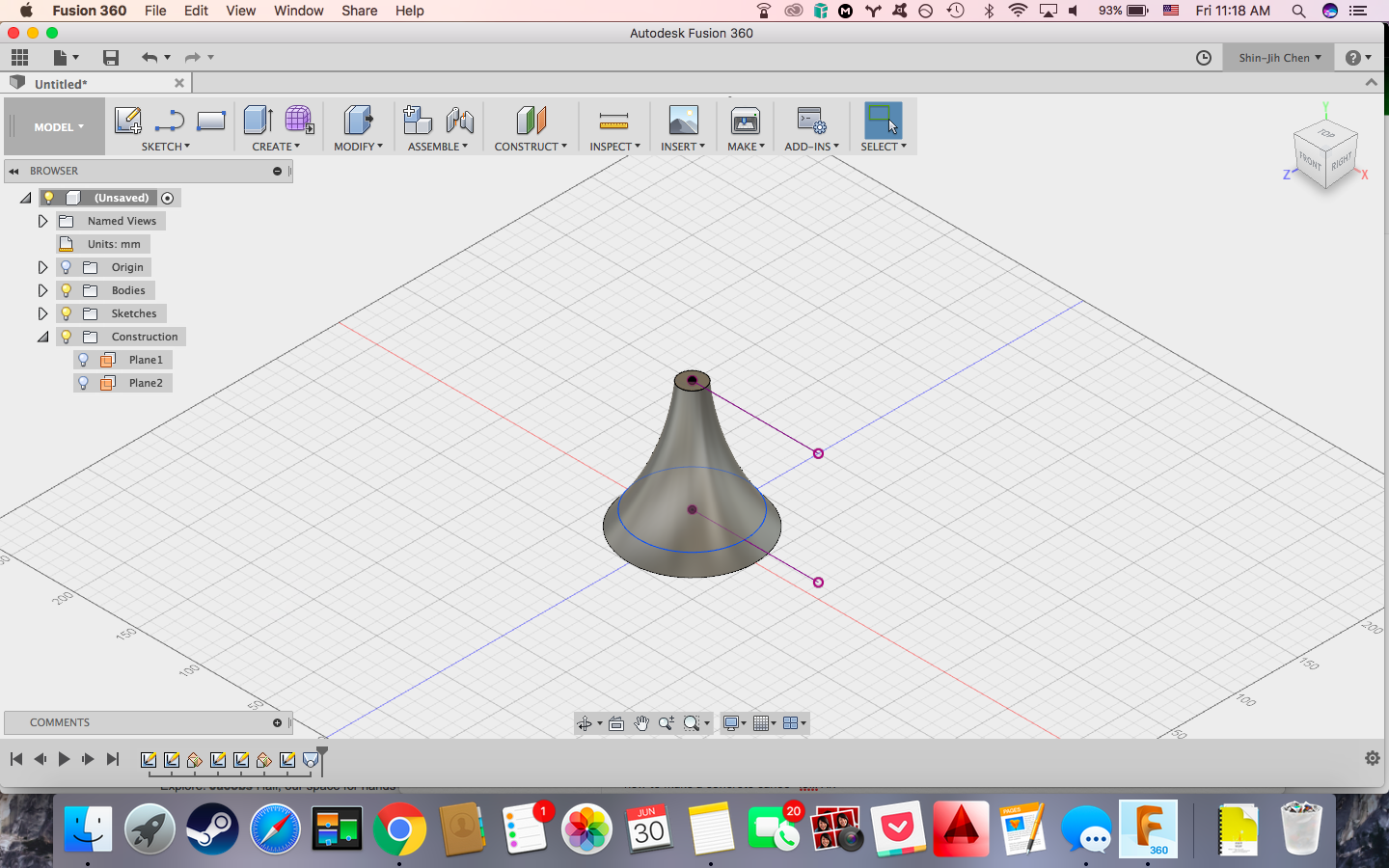Collapse the Construction folder arrow

[42, 337]
